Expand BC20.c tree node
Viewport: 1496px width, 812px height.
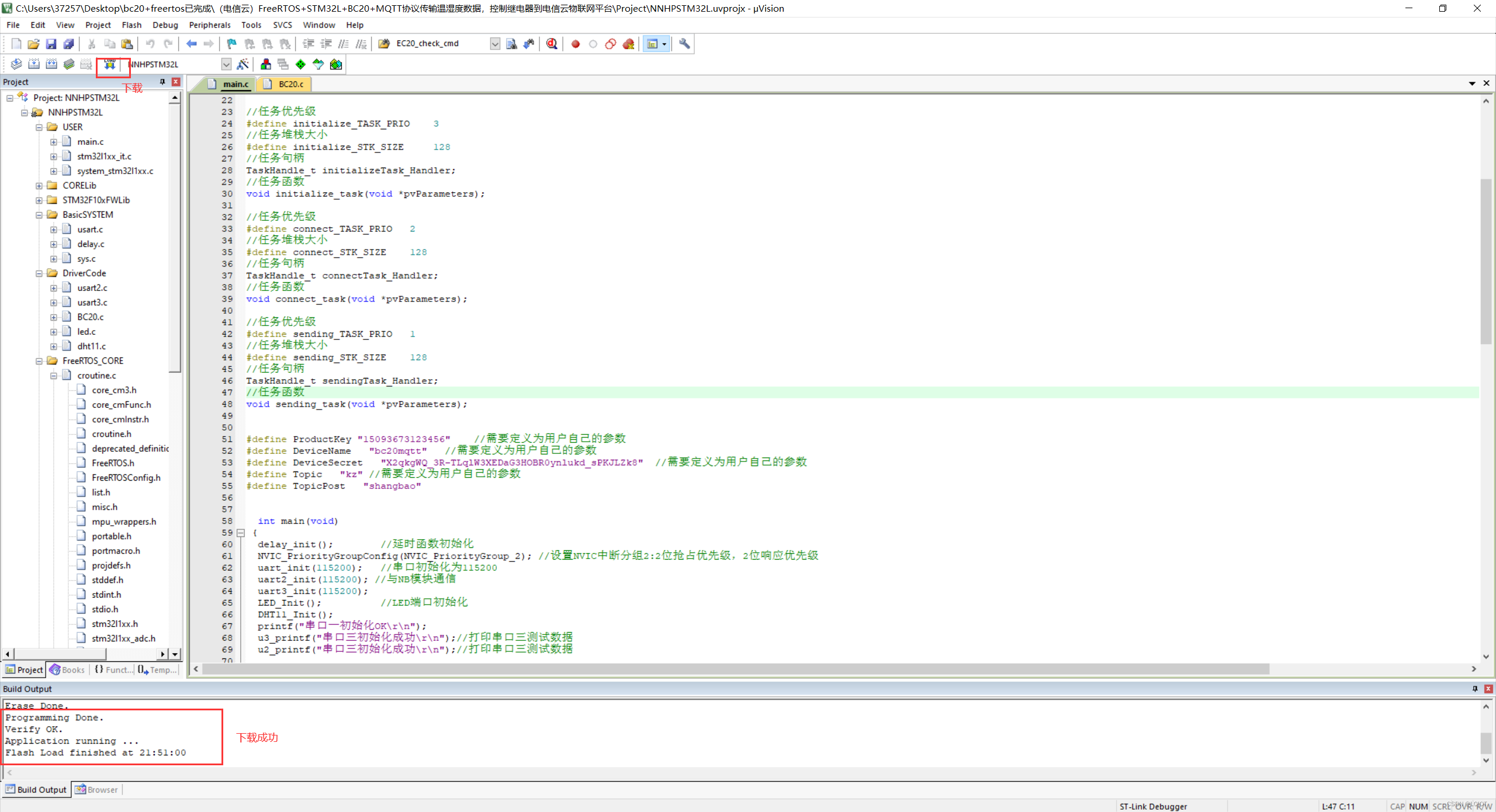[54, 317]
